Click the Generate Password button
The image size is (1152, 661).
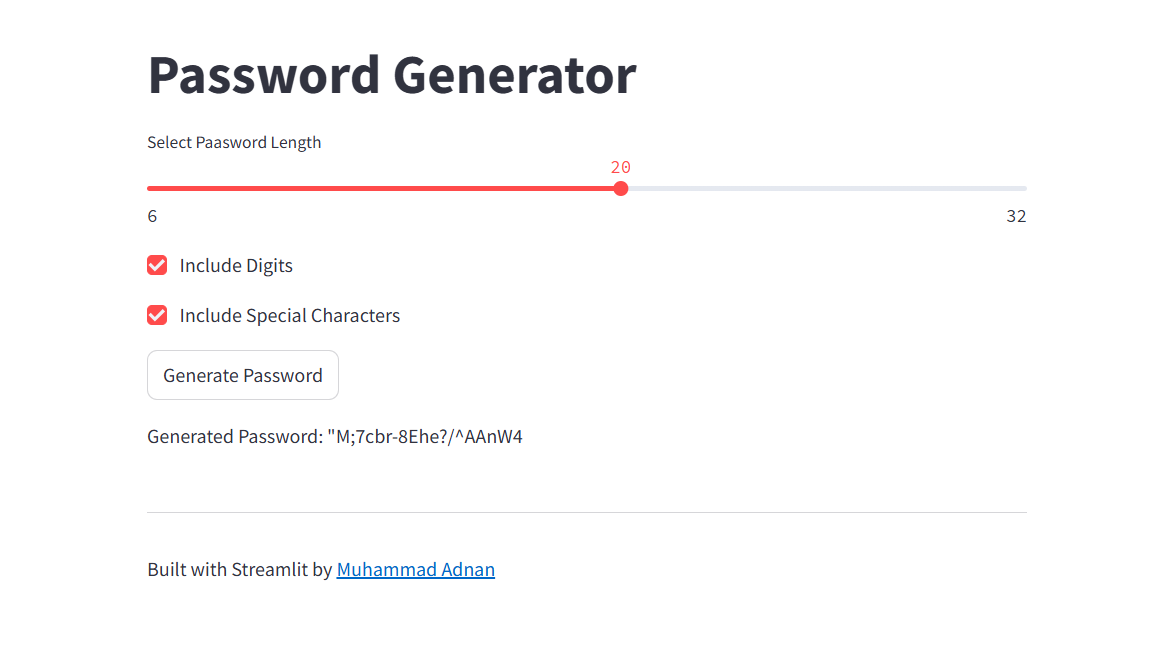[x=243, y=376]
